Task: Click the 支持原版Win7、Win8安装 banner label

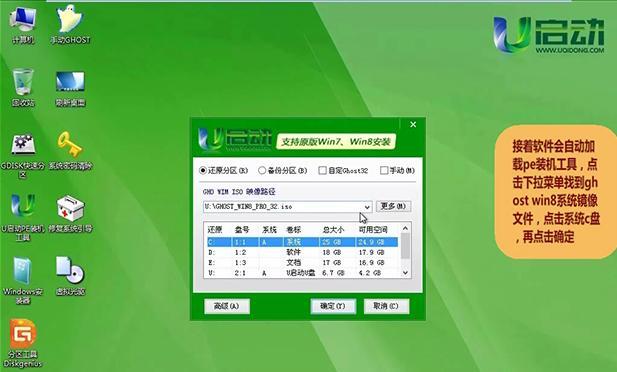Action: point(336,142)
